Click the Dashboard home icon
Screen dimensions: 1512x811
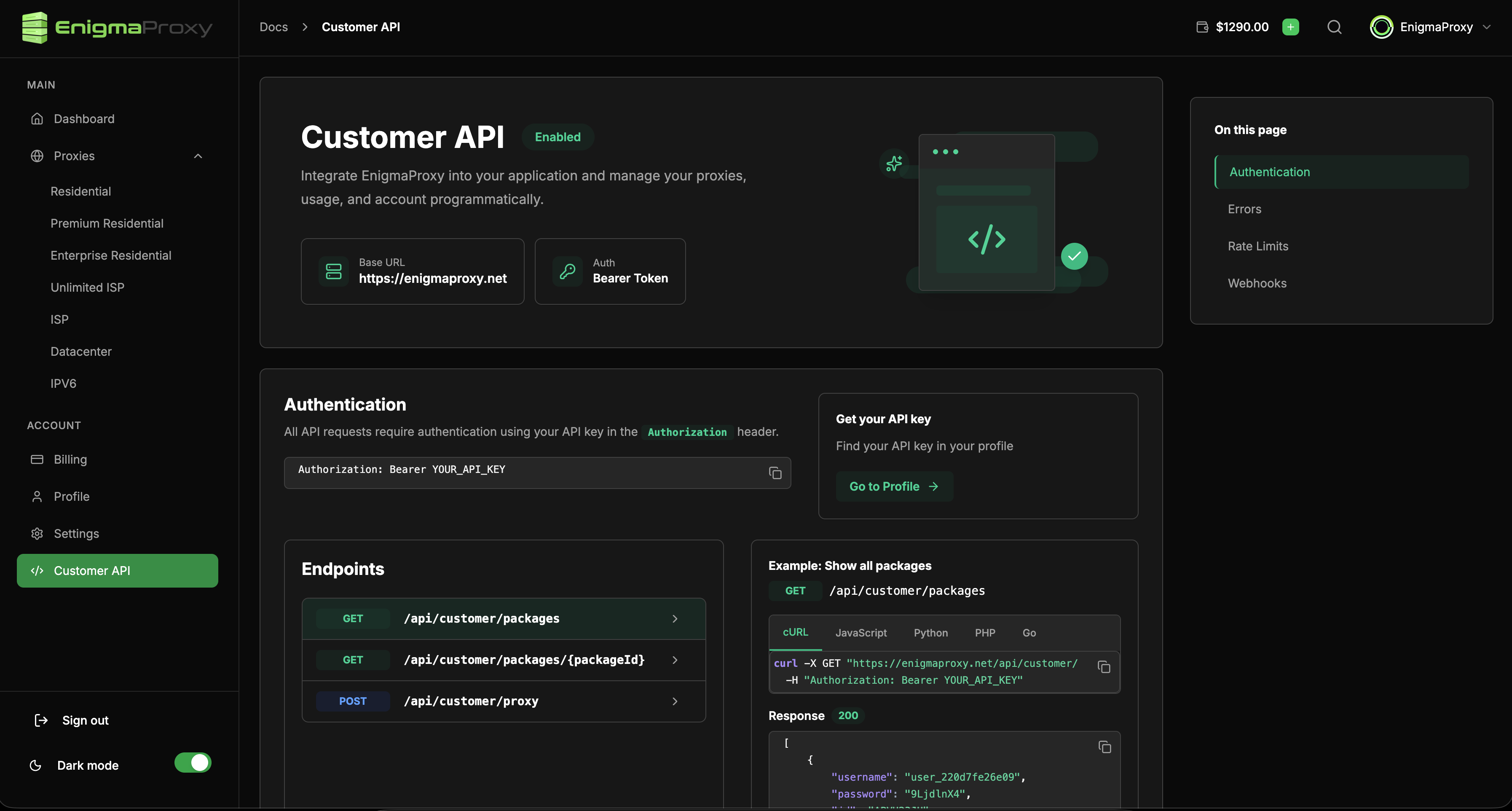pyautogui.click(x=37, y=118)
